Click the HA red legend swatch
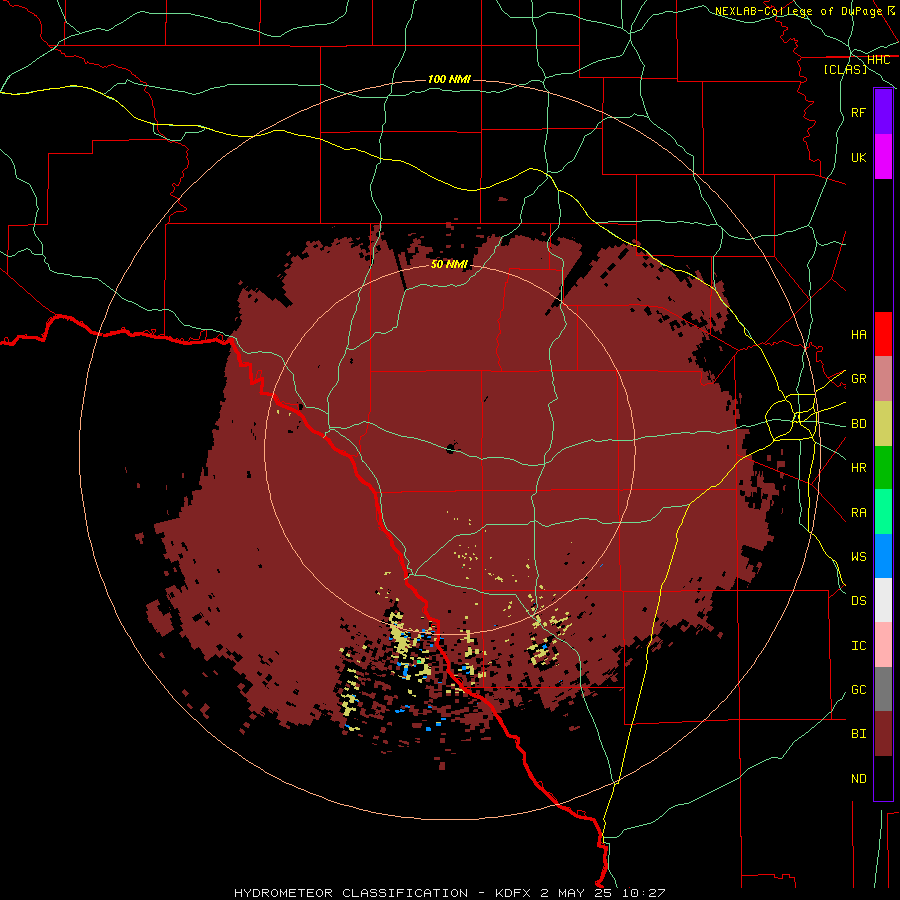 (x=883, y=334)
